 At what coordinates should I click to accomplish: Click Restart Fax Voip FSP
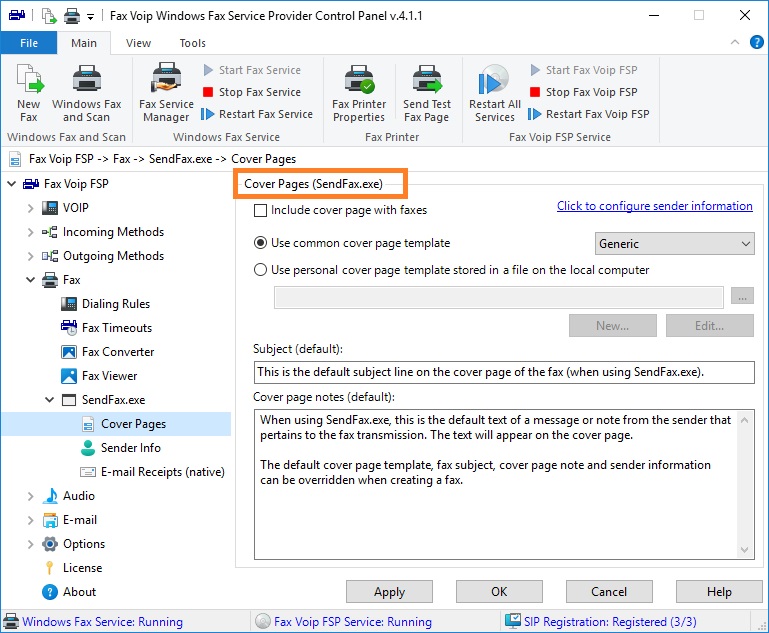pos(589,114)
